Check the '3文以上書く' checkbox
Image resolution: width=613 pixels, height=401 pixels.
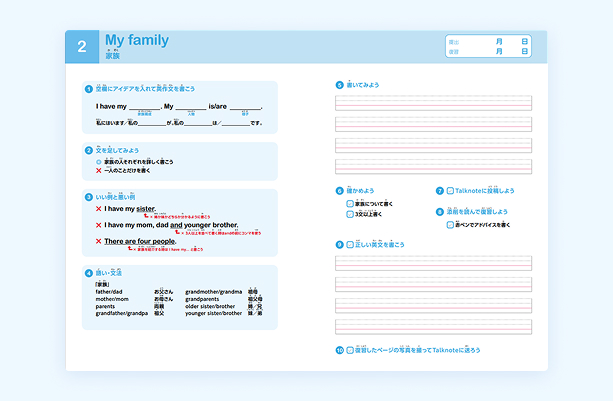point(350,214)
